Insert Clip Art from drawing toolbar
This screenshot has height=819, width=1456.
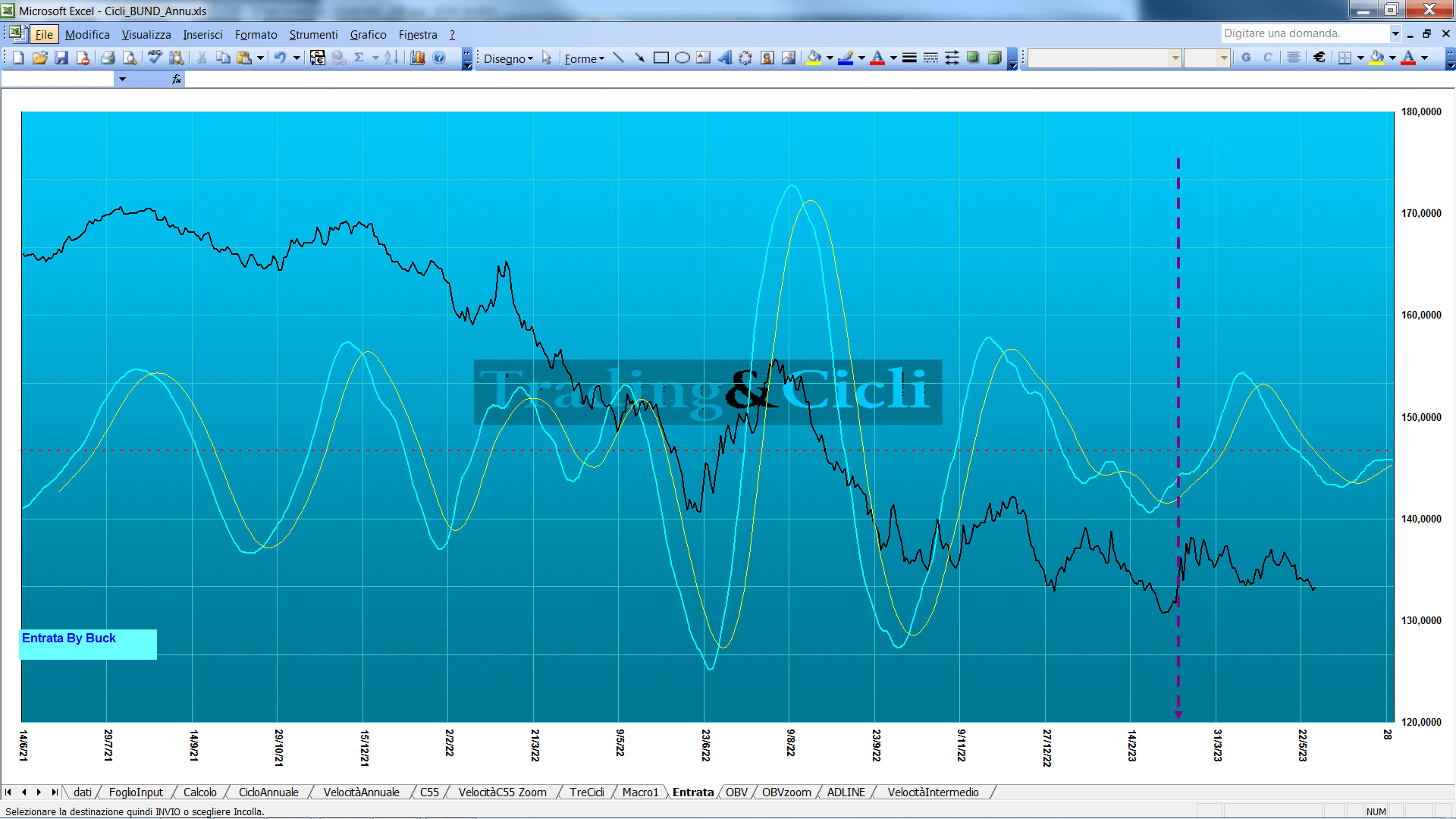[x=767, y=58]
